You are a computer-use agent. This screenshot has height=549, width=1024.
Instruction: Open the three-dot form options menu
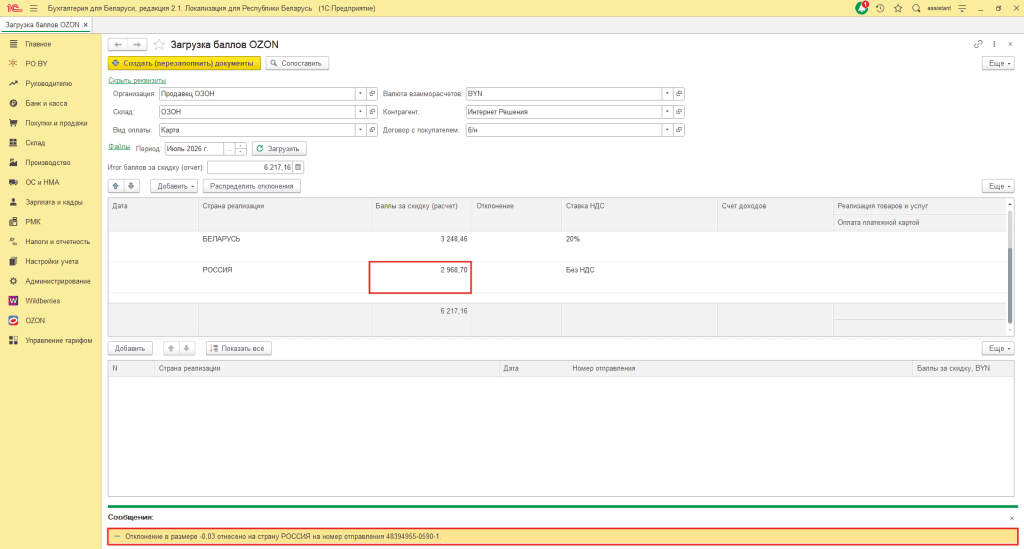(x=994, y=44)
